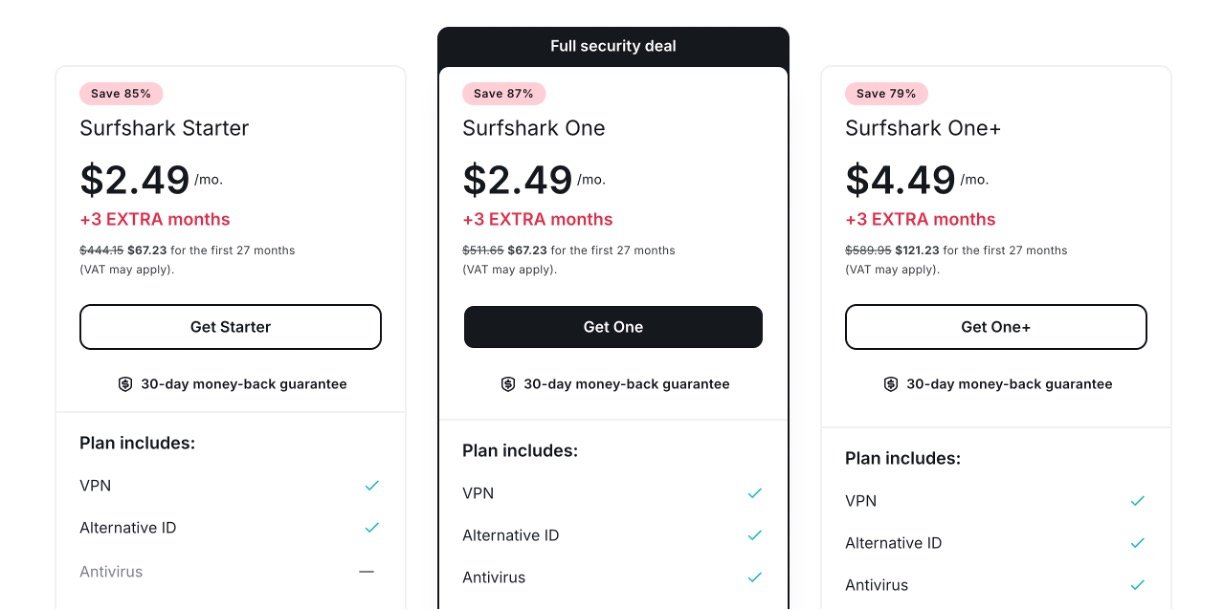Click the Surfshark Starter plan title
Viewport: 1224px width, 610px height.
tap(164, 128)
